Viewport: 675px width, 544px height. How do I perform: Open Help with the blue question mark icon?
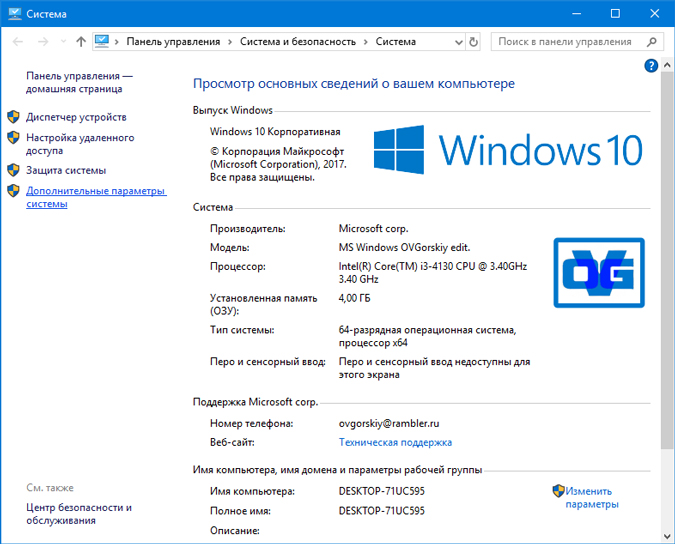pos(652,66)
